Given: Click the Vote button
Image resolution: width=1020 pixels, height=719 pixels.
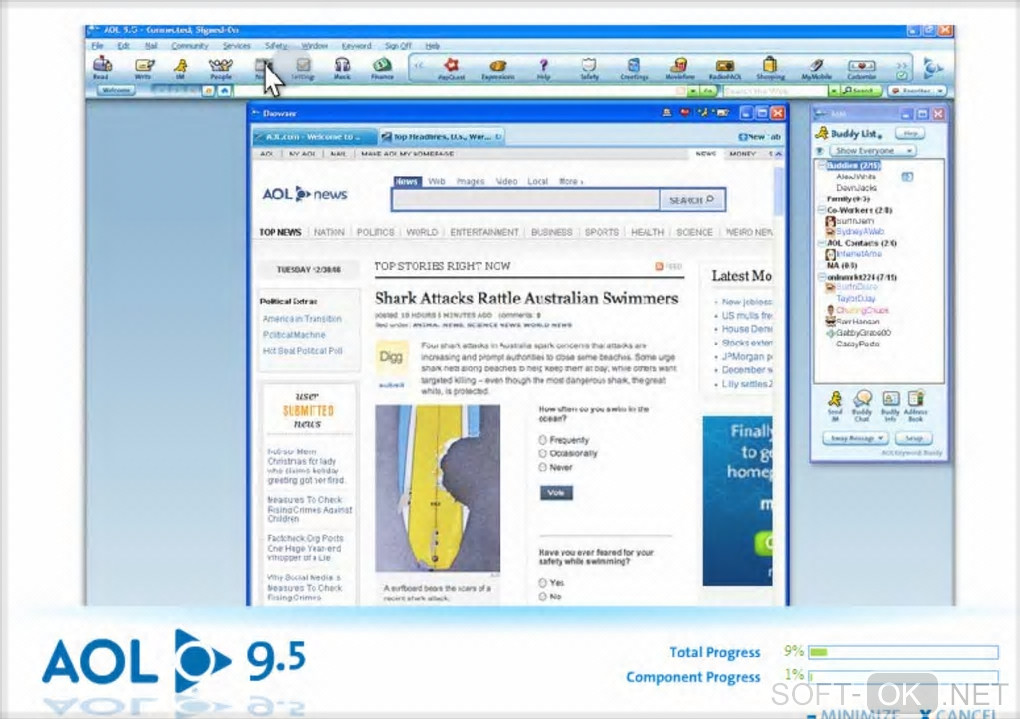Looking at the screenshot, I should coord(556,493).
